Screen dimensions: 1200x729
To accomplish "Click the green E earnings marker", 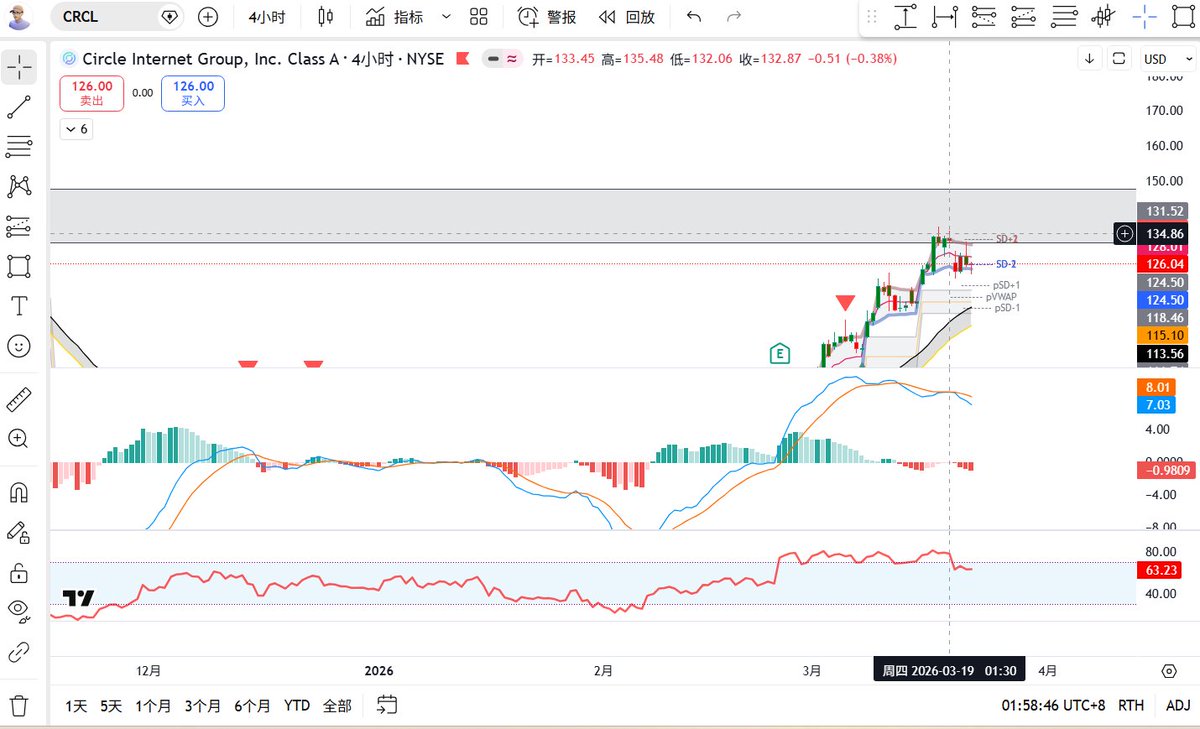I will [780, 353].
